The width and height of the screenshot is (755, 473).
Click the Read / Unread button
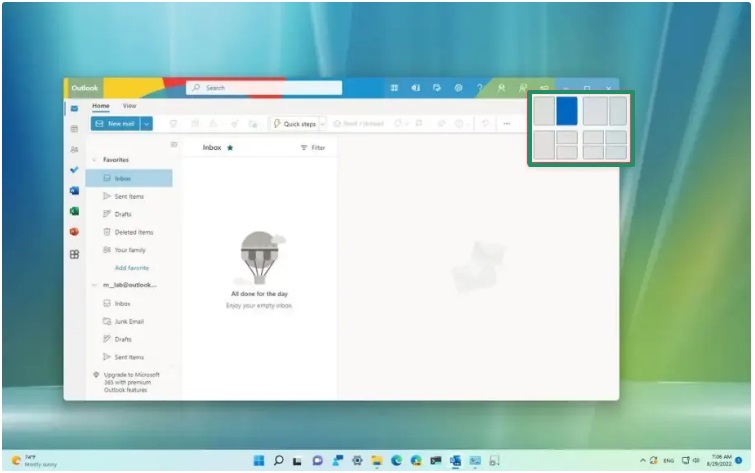tap(359, 124)
